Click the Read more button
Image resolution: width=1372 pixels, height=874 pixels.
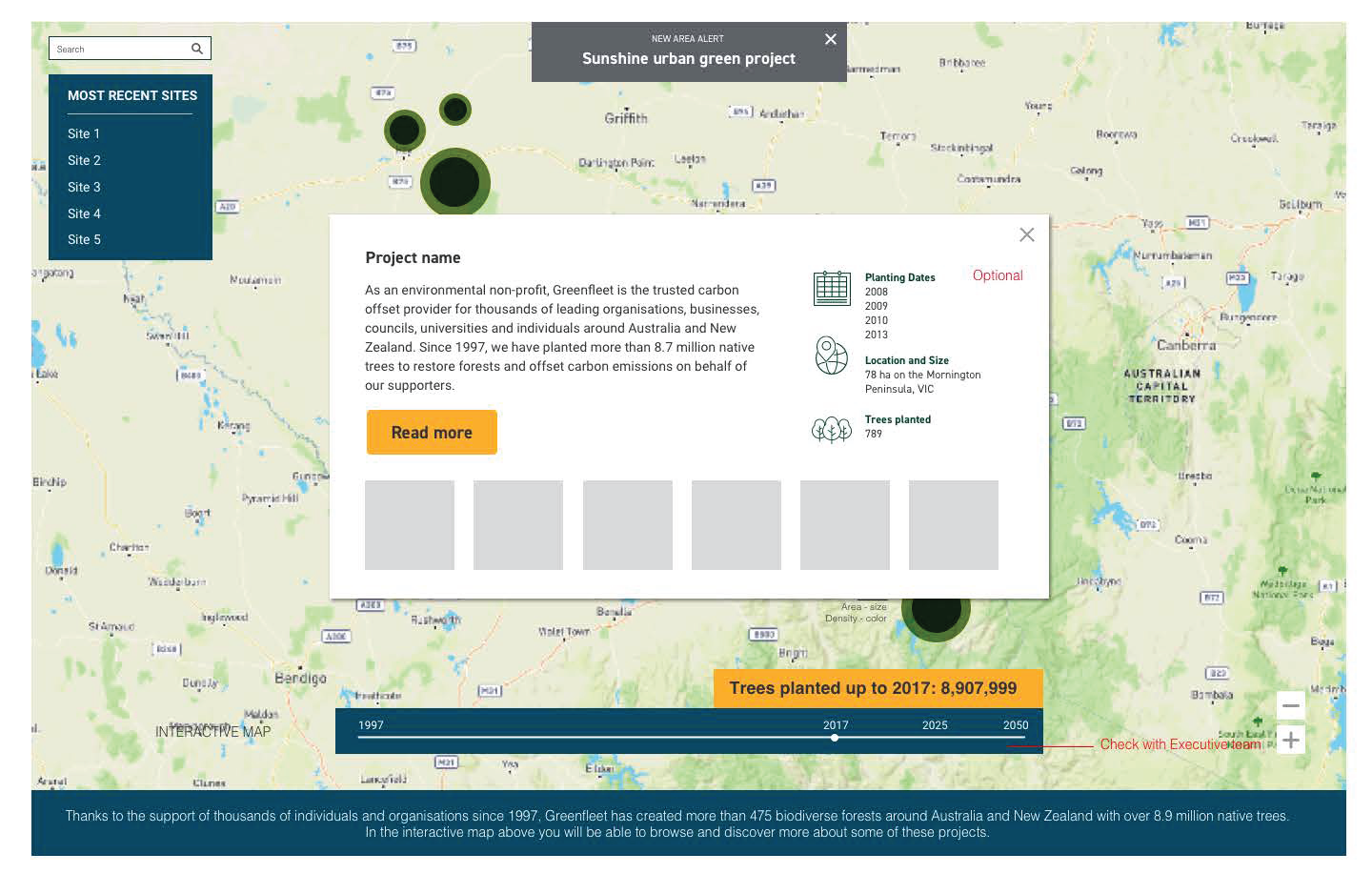tap(432, 433)
